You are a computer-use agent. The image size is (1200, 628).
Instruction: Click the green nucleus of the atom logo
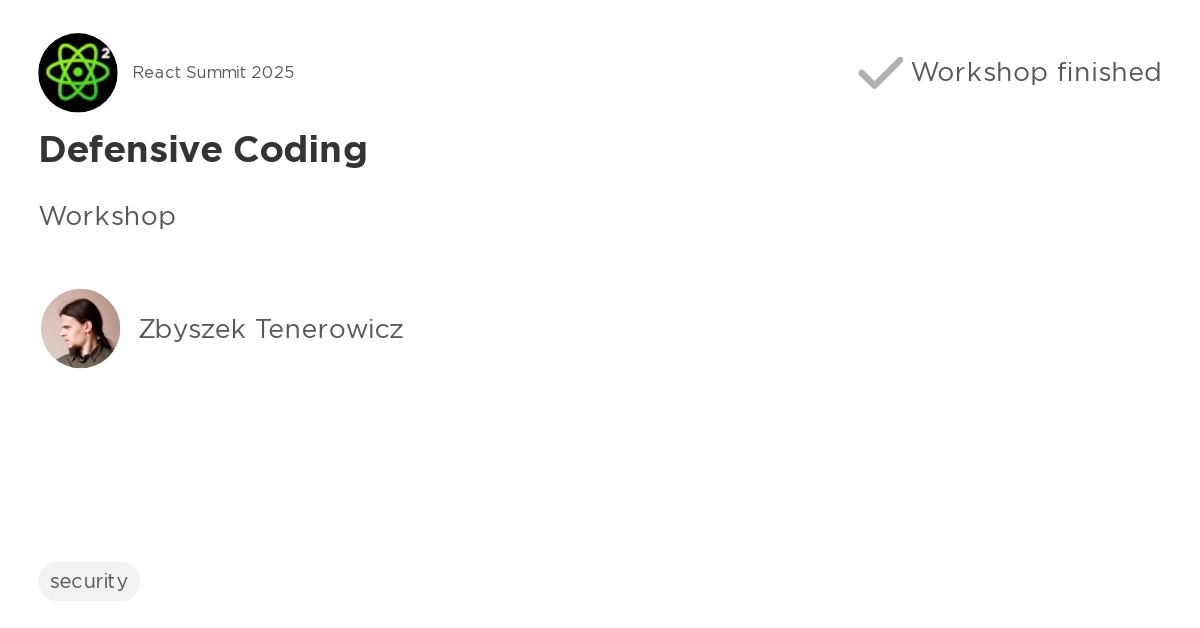77,74
